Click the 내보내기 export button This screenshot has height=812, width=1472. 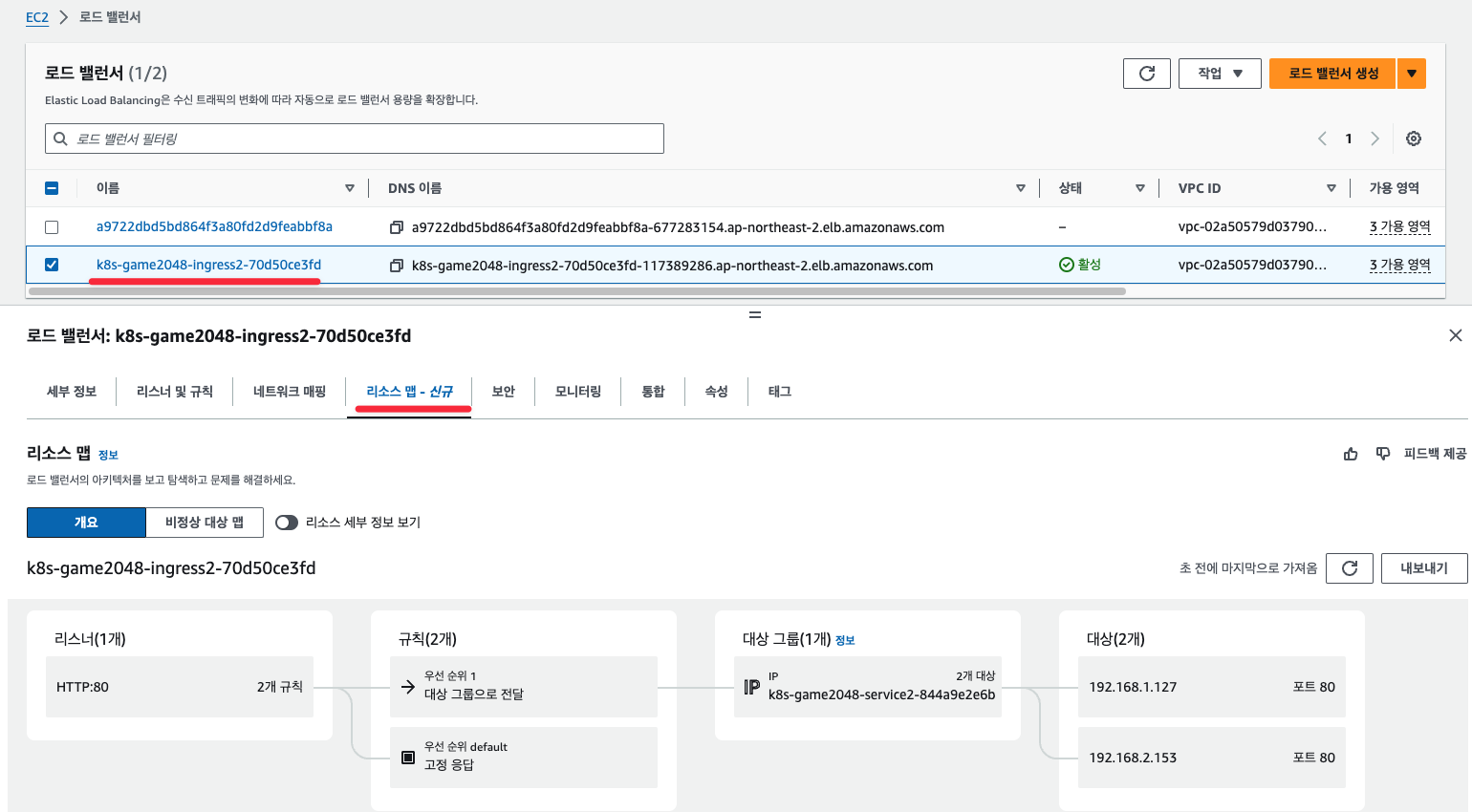tap(1423, 568)
